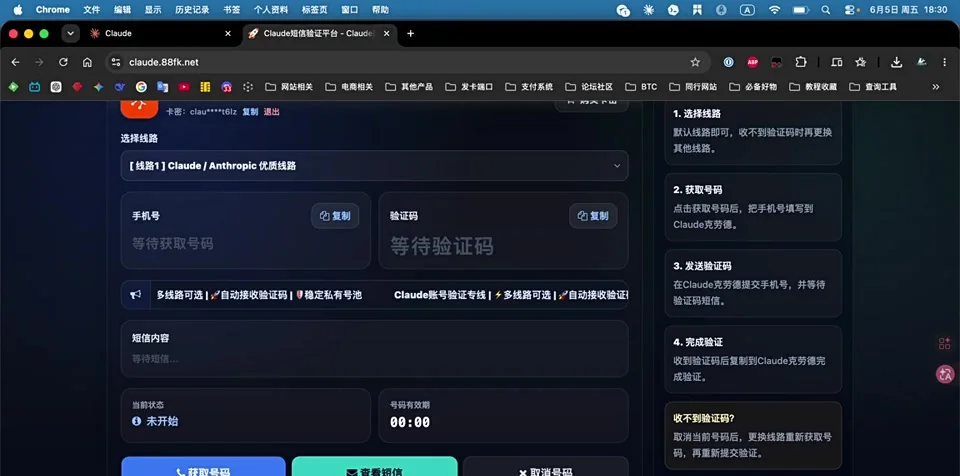The width and height of the screenshot is (960, 476).
Task: Open the 论坛社区 bookmark folder
Action: coord(589,87)
